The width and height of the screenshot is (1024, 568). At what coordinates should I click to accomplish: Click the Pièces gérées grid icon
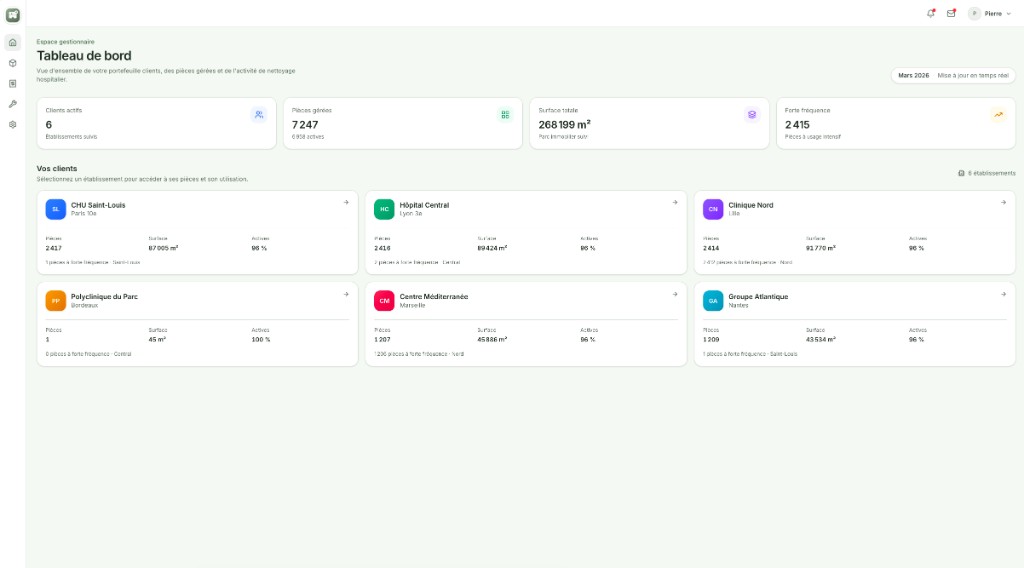click(x=505, y=115)
